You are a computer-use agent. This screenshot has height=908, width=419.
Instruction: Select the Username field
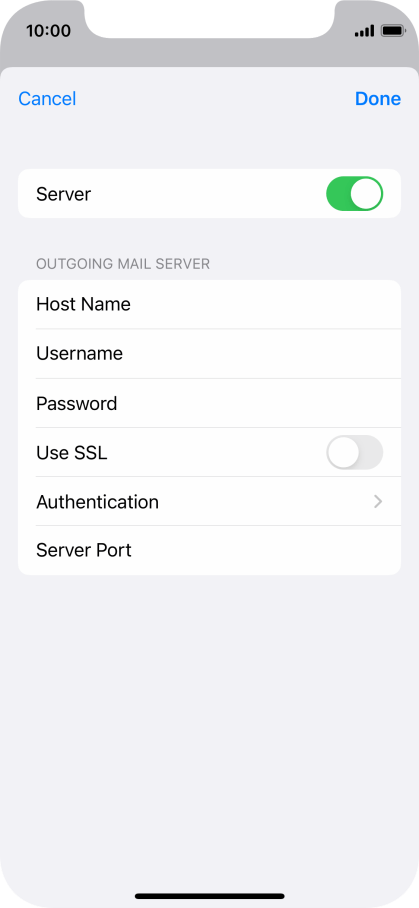pyautogui.click(x=210, y=354)
